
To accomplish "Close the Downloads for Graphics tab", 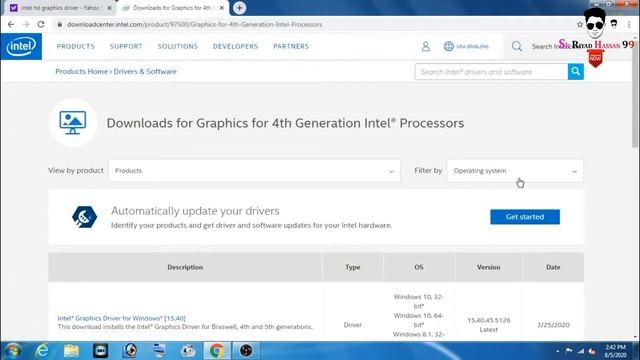I will [222, 8].
